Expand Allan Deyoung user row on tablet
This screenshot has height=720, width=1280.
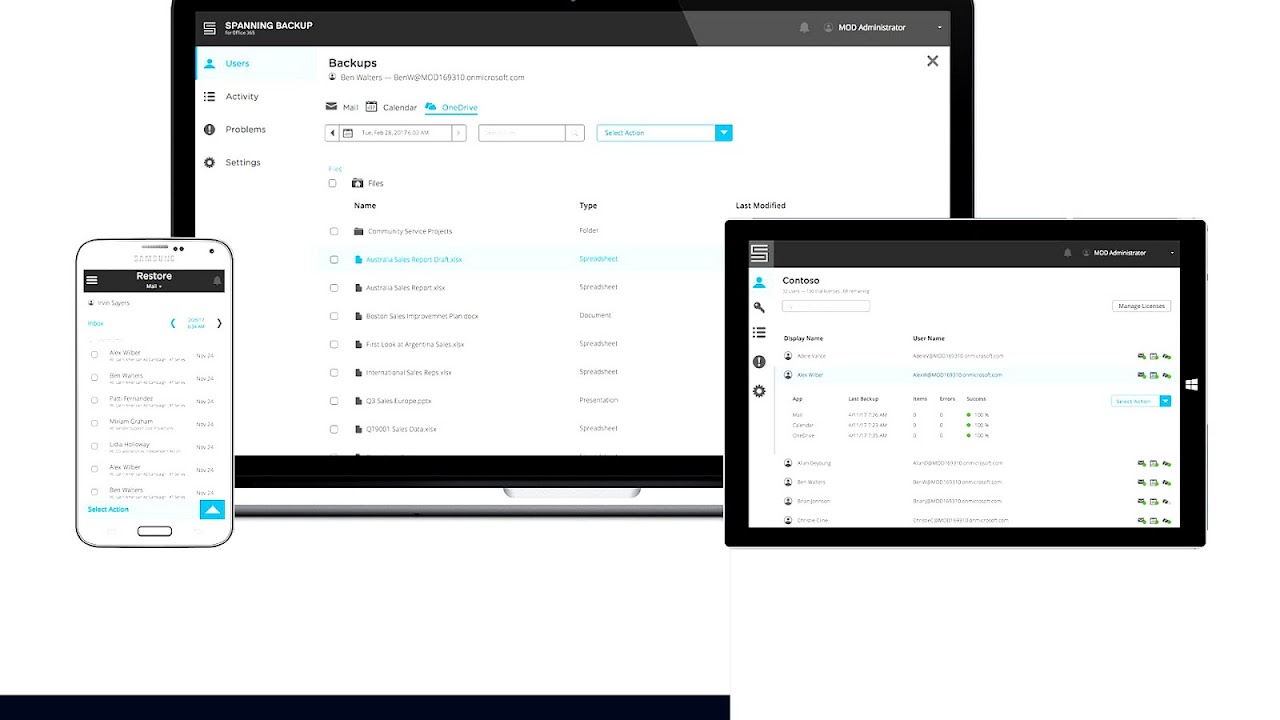click(977, 463)
